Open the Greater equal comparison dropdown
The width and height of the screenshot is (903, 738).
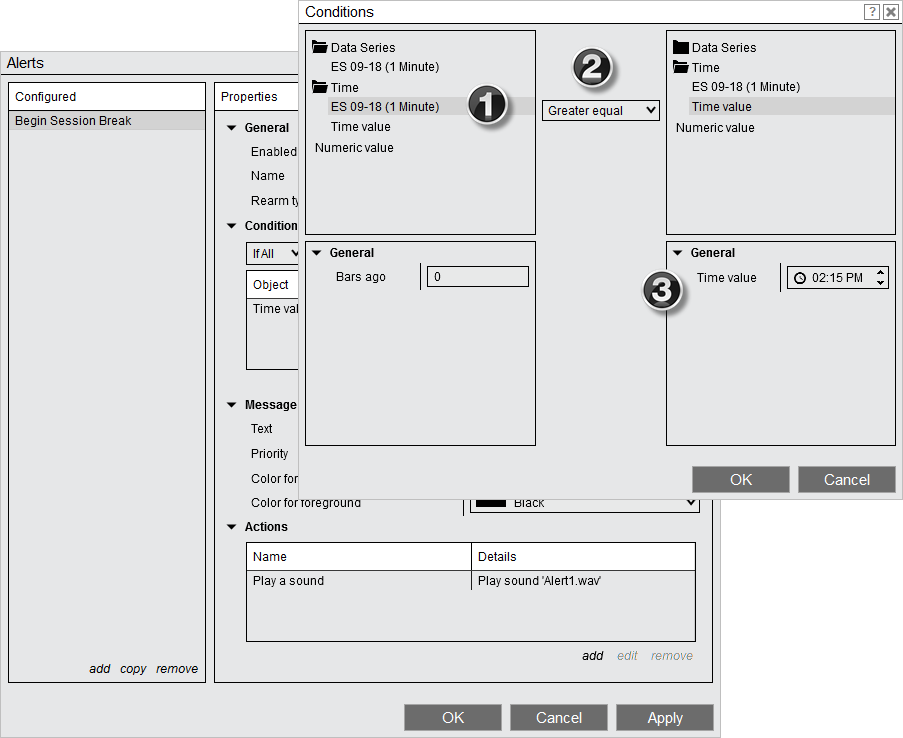pos(600,110)
